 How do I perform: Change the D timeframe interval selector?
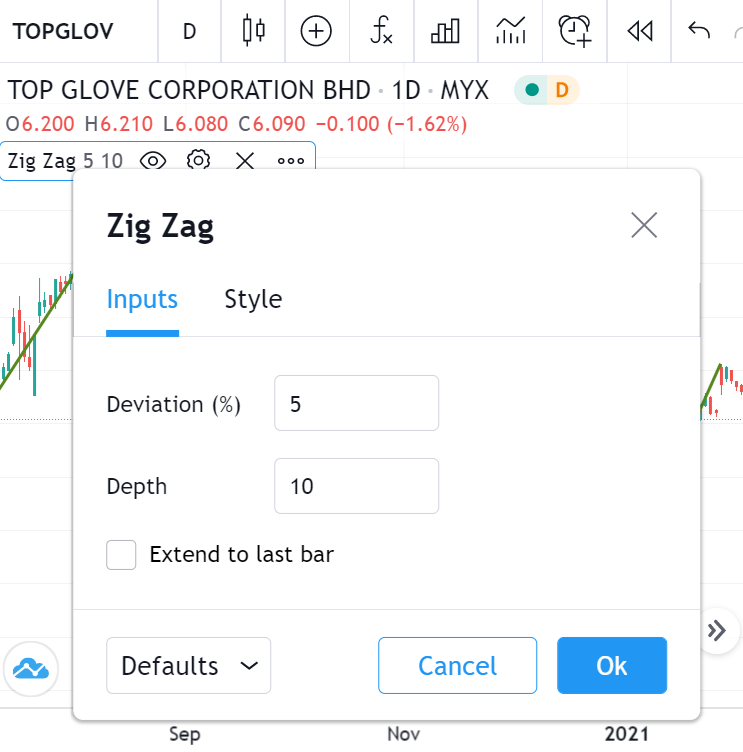(x=189, y=31)
